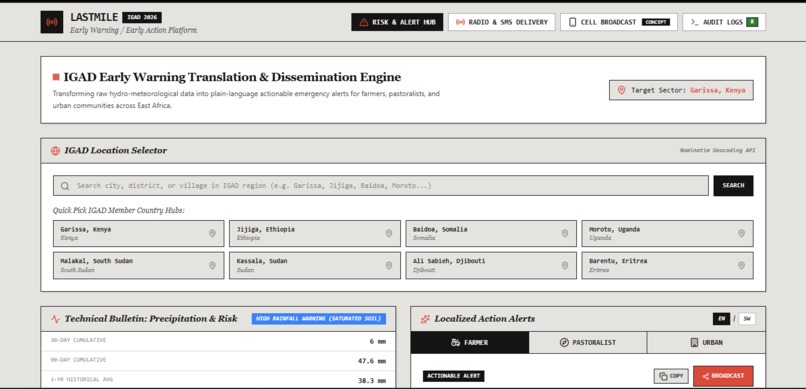Click the copy icon in the COPY button

pos(663,376)
